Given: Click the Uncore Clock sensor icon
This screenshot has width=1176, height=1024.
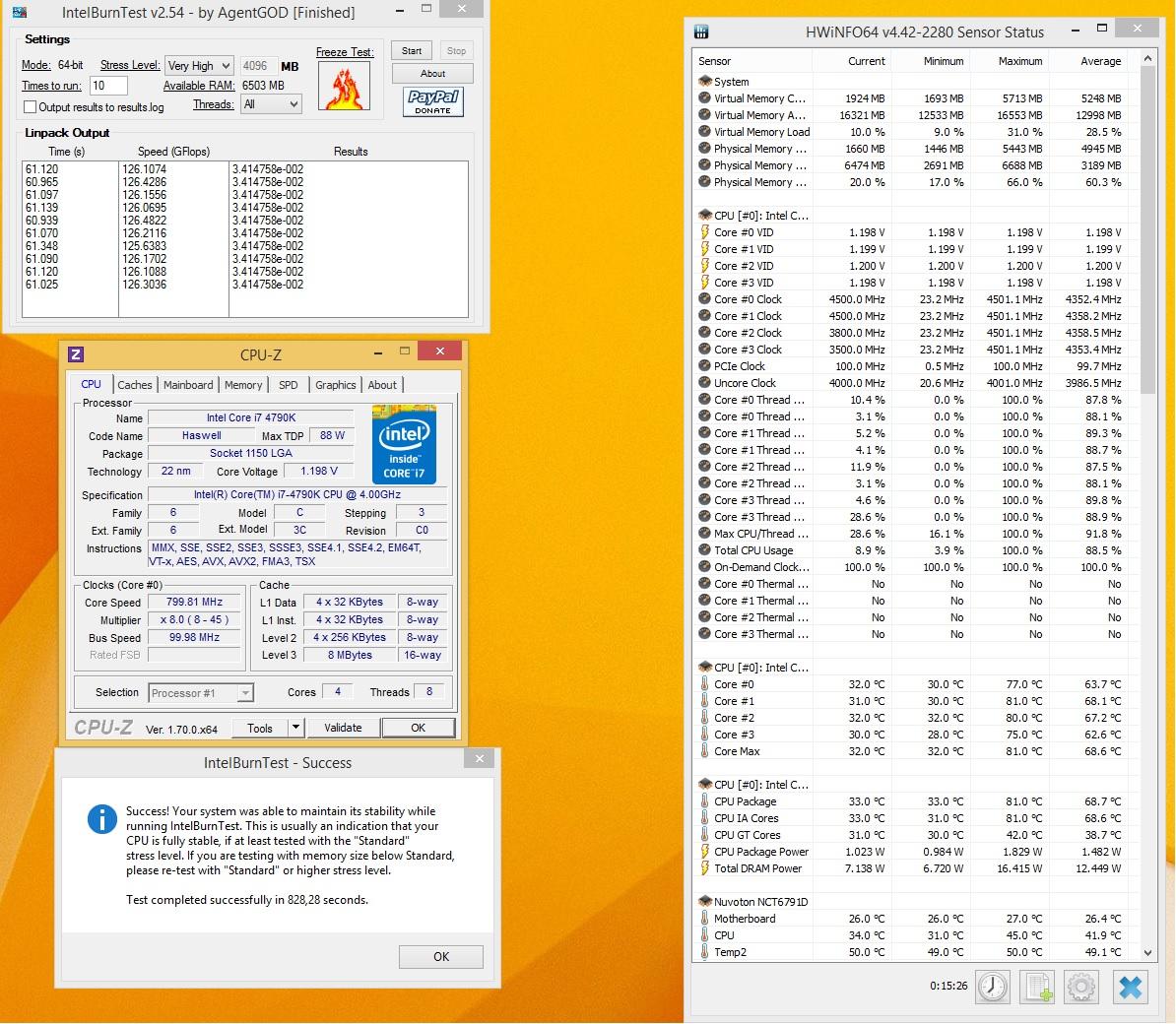Looking at the screenshot, I should point(704,382).
